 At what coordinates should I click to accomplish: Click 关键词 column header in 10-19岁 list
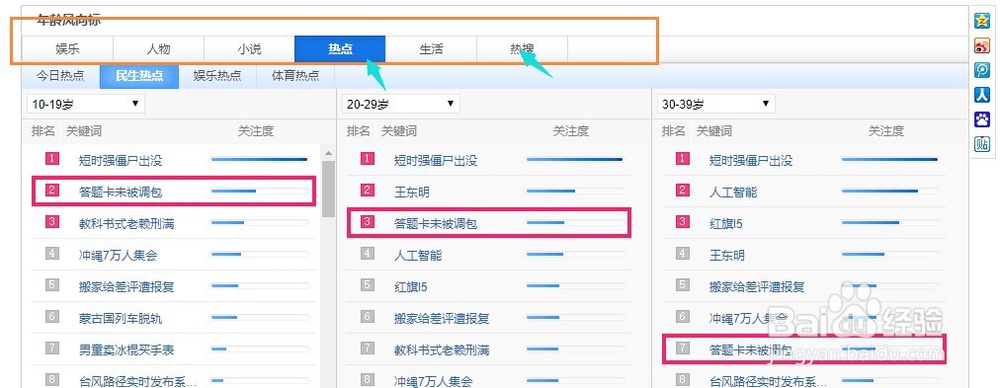84,131
